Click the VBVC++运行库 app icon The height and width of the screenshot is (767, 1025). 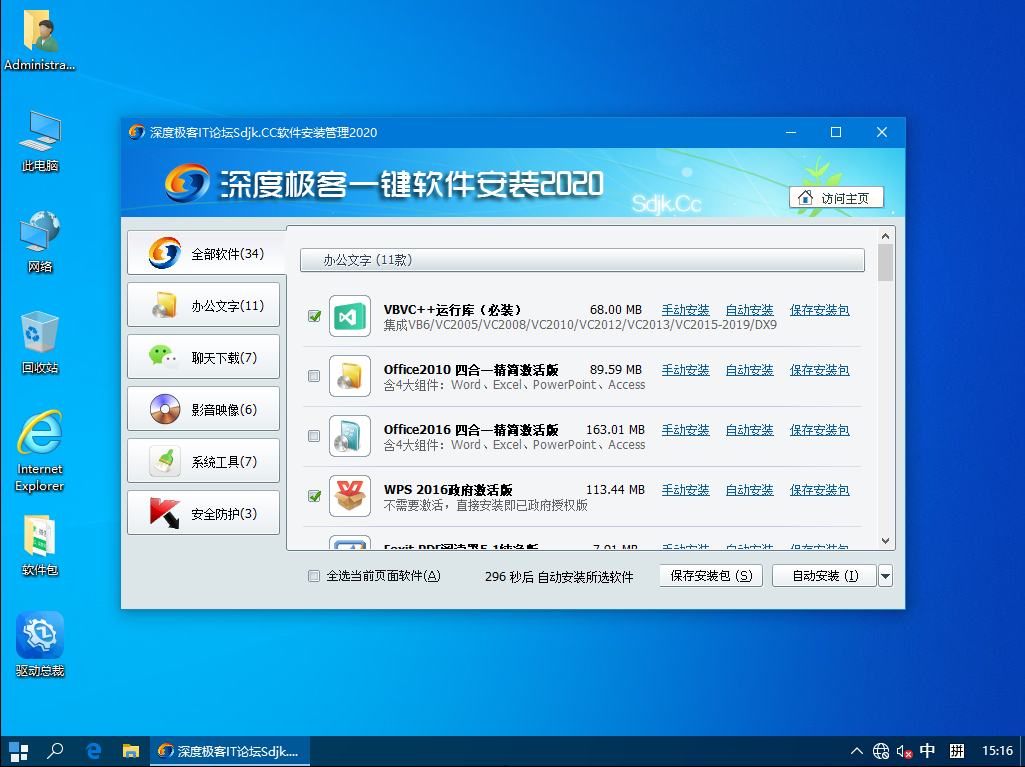[350, 316]
